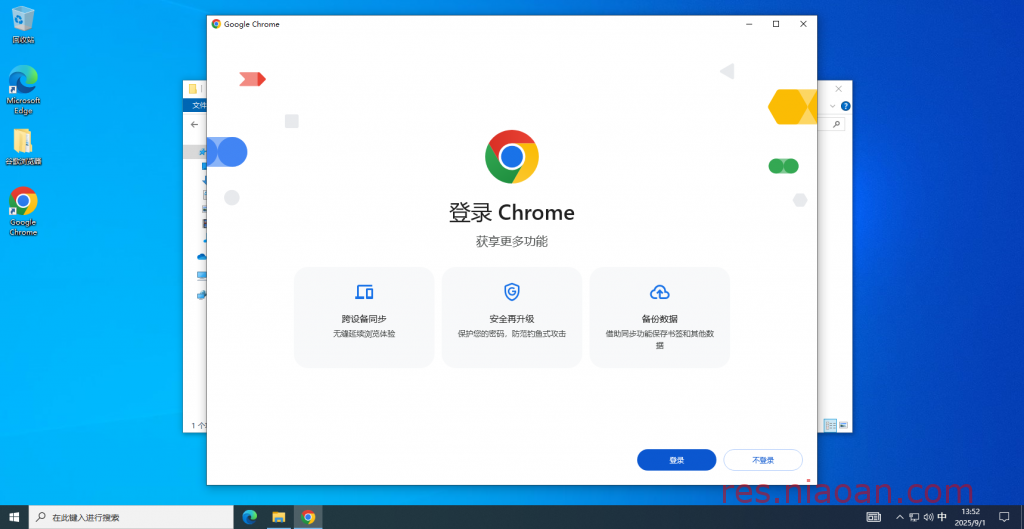Screen dimensions: 1024x529
Task: Close the Google Chrome sign-in window
Action: (x=803, y=24)
